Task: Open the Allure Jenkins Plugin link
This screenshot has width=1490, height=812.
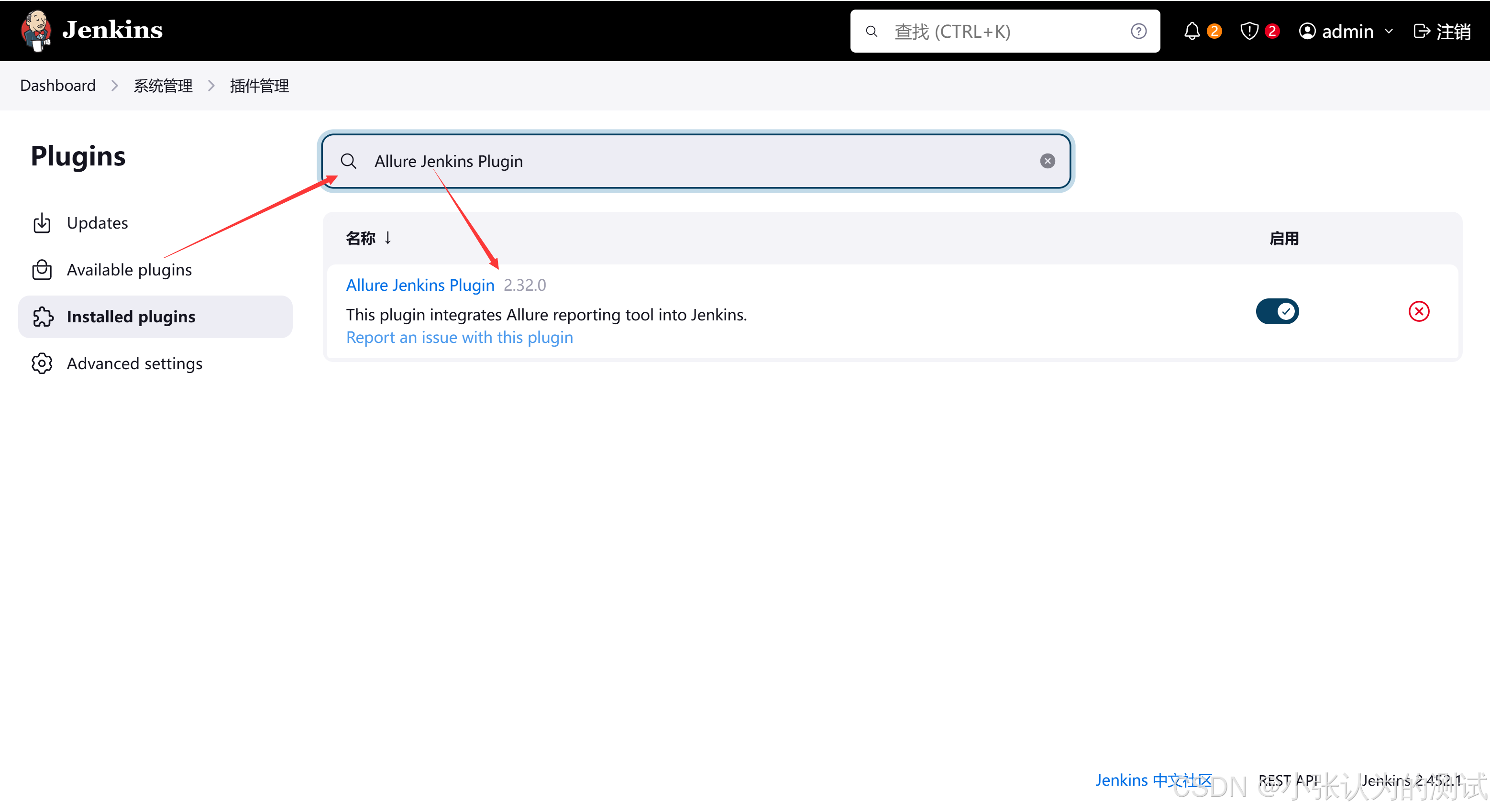Action: click(420, 285)
